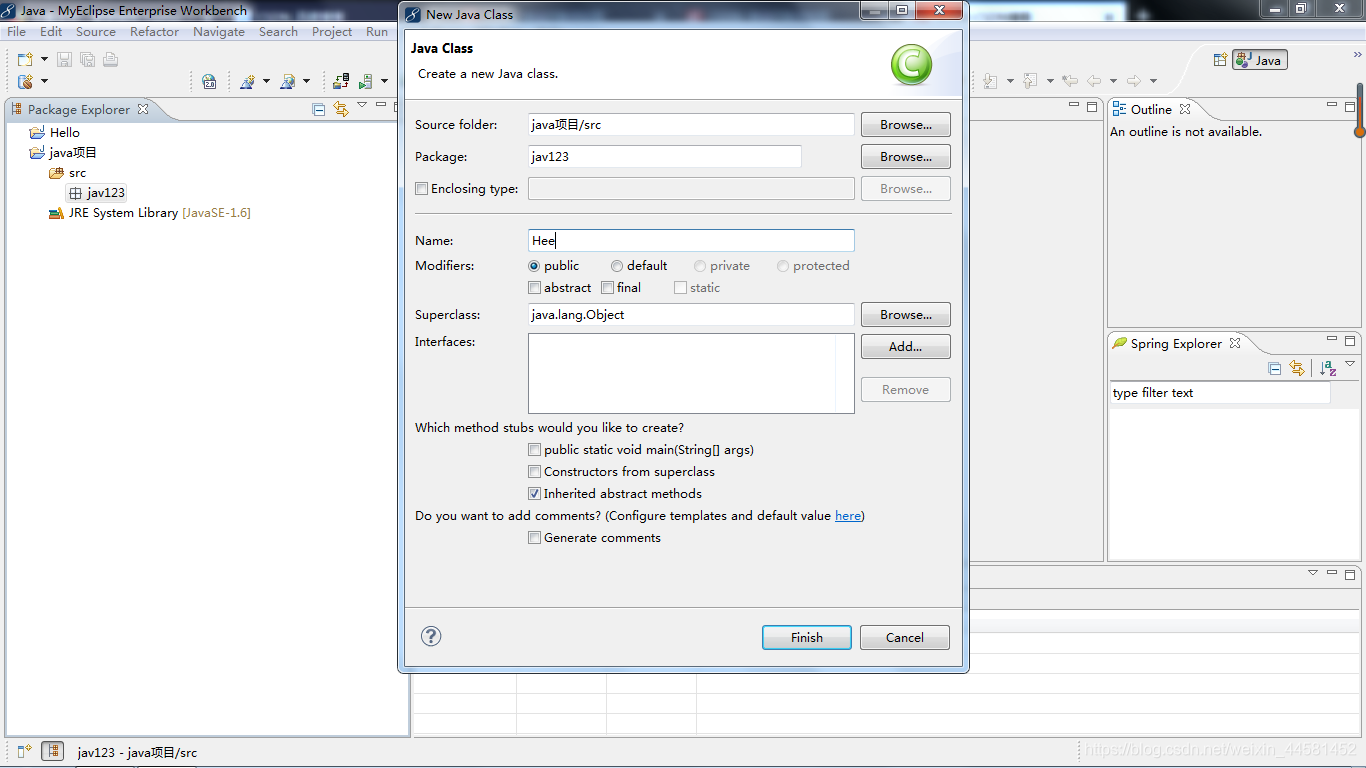The height and width of the screenshot is (768, 1366).
Task: Open Package Explorer view menu triangle
Action: (x=362, y=104)
